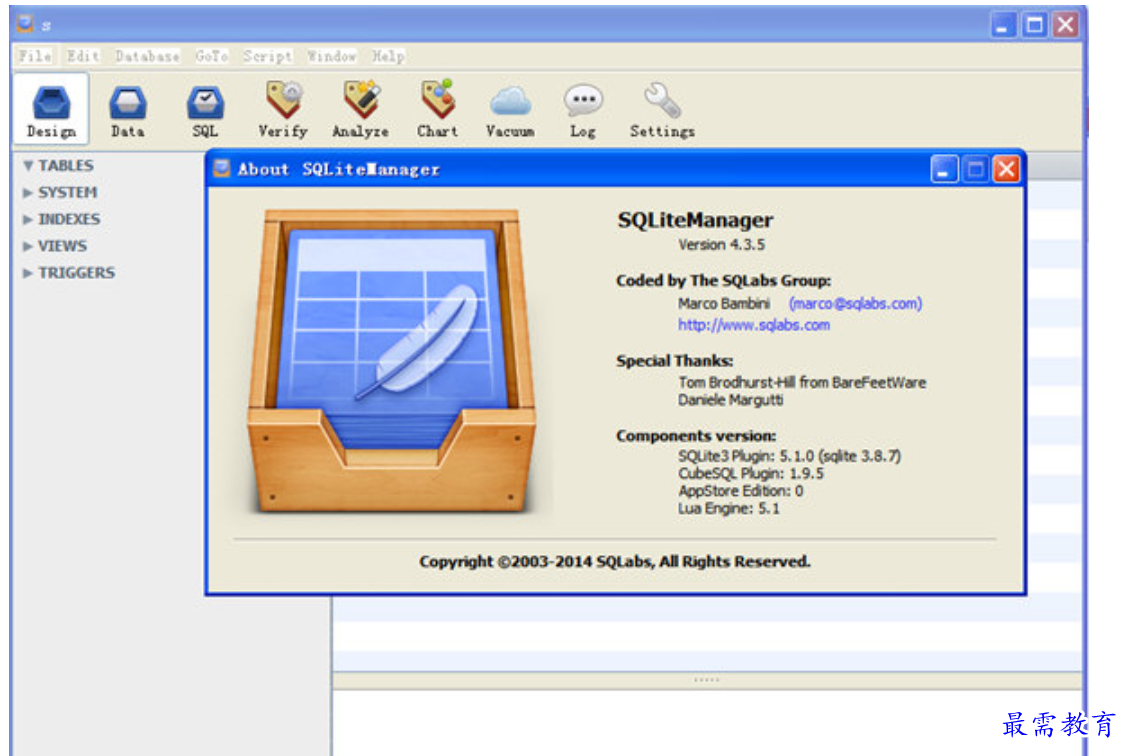Open the Edit menu
This screenshot has width=1124, height=756.
coord(84,56)
